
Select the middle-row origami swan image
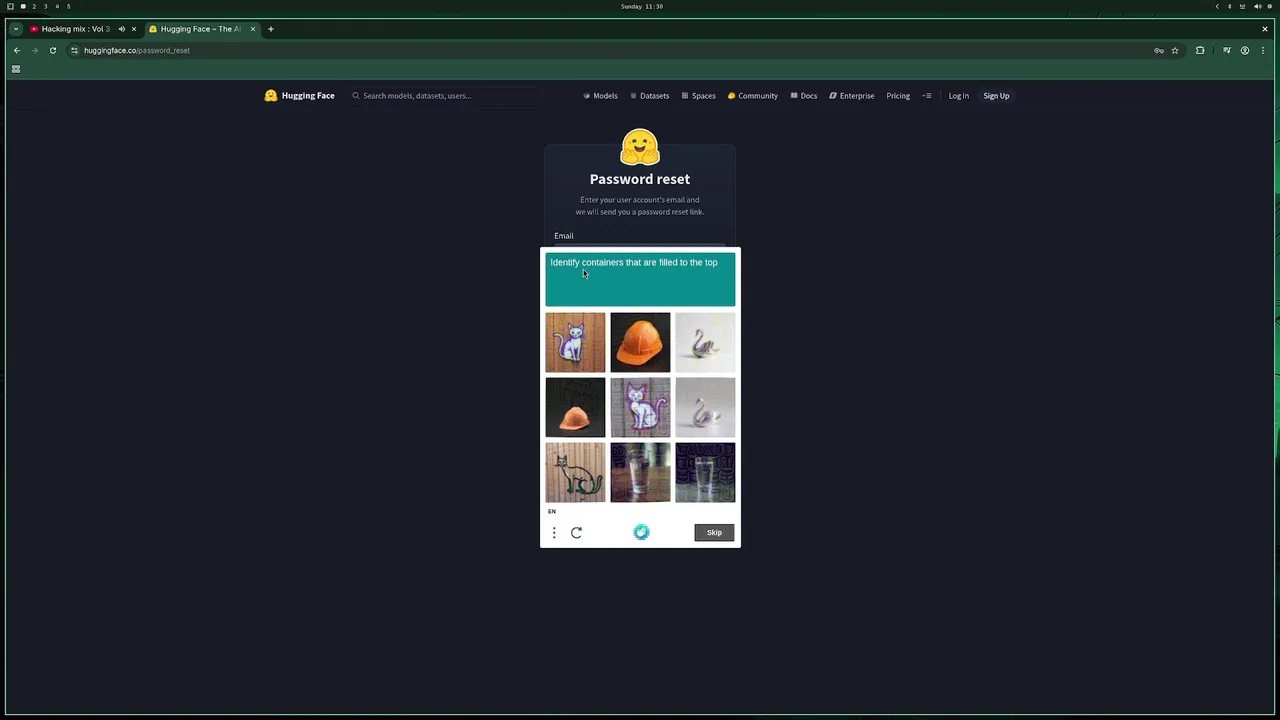pos(705,407)
